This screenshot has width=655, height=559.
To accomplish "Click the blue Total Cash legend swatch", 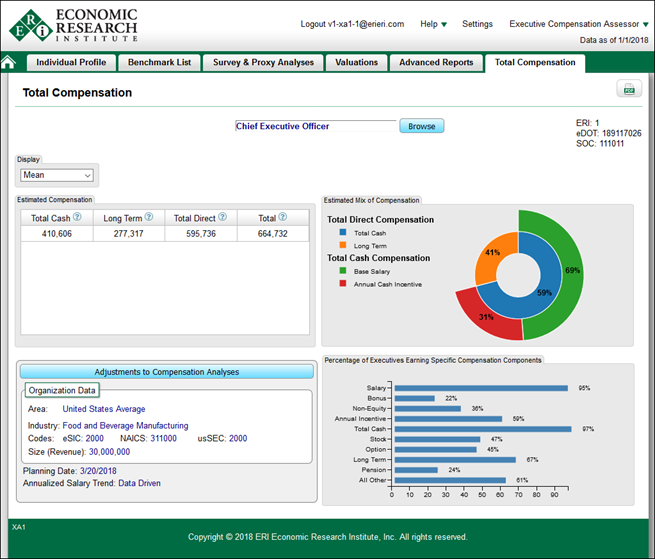I will click(x=341, y=232).
